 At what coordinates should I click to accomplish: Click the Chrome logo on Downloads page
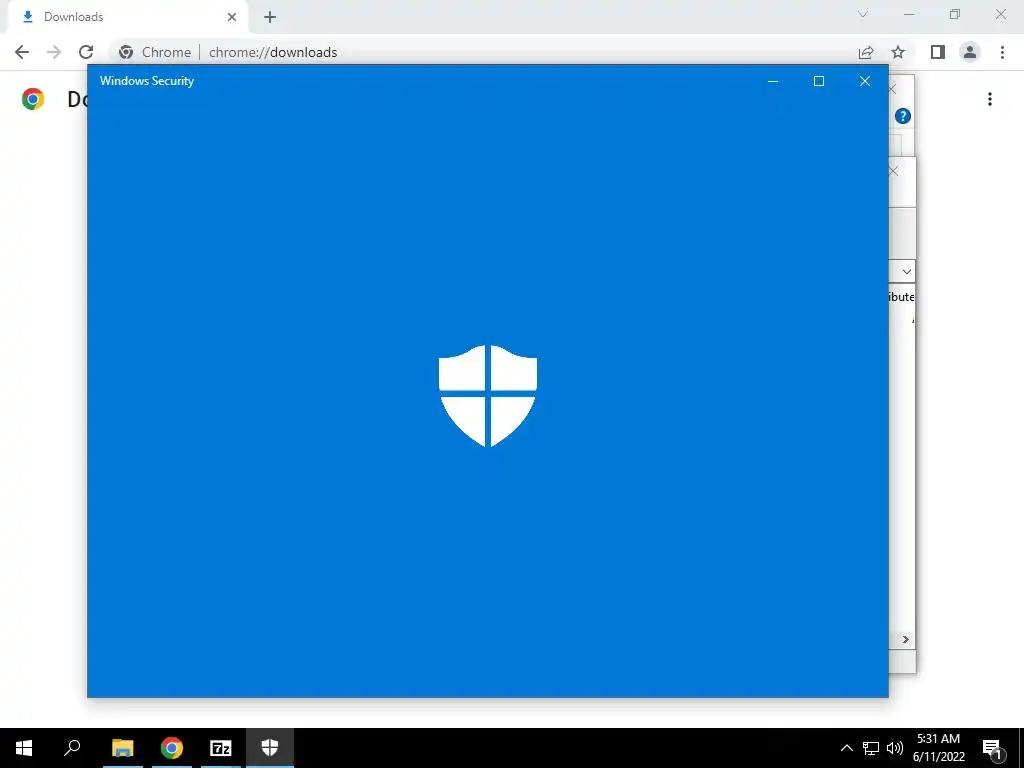tap(33, 99)
